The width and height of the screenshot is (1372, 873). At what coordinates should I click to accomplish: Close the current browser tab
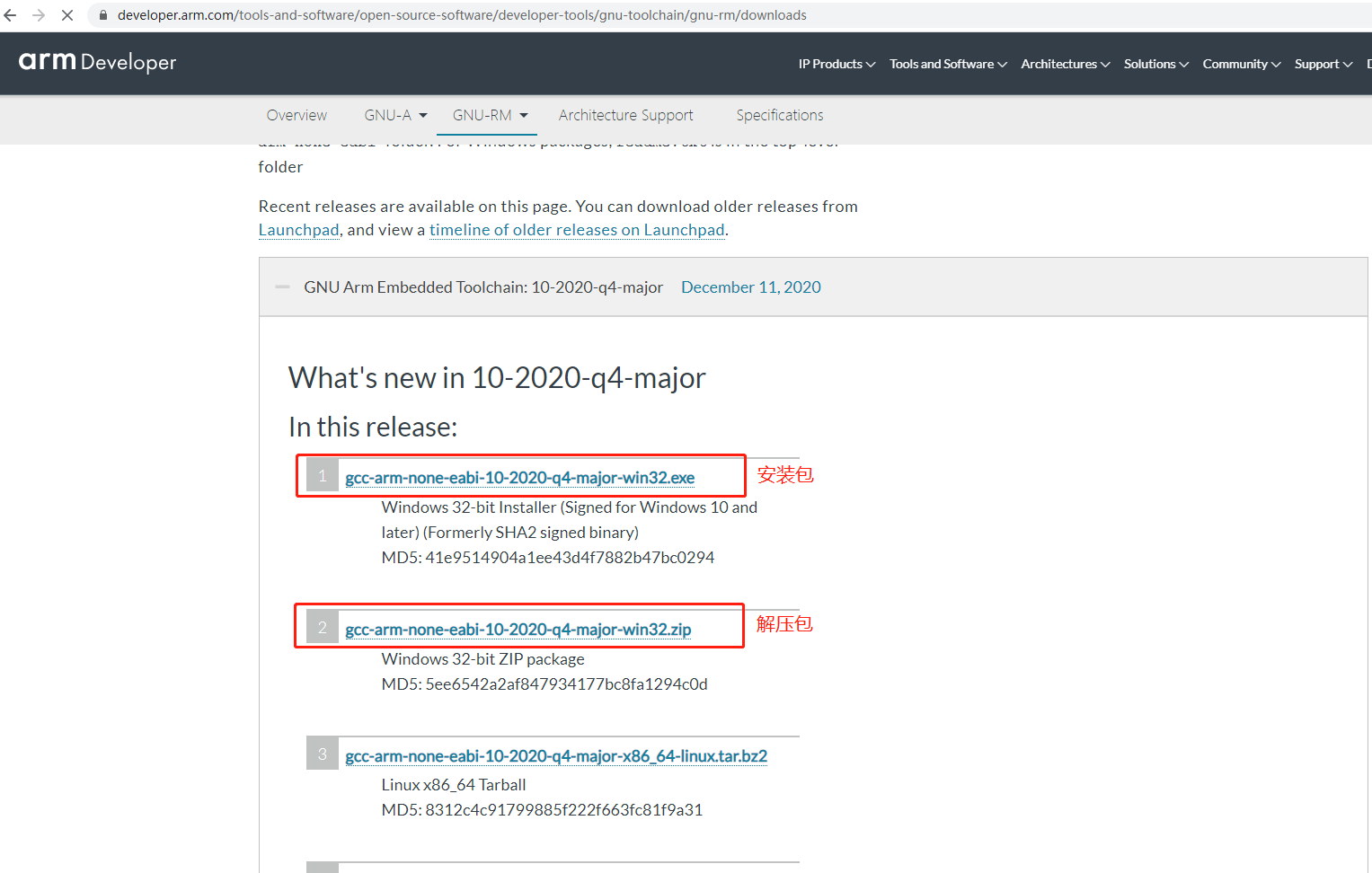point(66,14)
